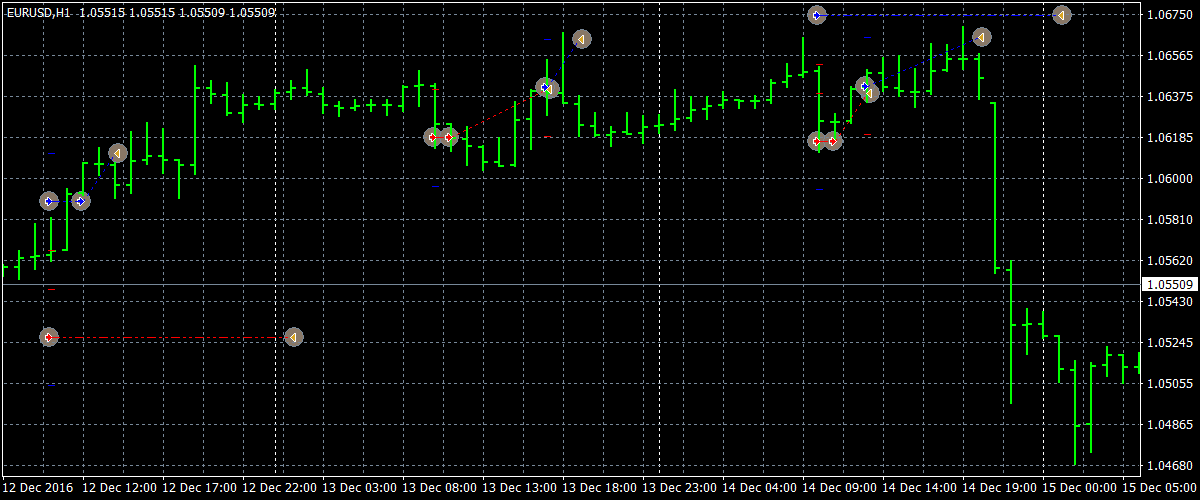This screenshot has height=500, width=1200.
Task: Click the 13 Dec 13:00 time label
Action: click(519, 488)
